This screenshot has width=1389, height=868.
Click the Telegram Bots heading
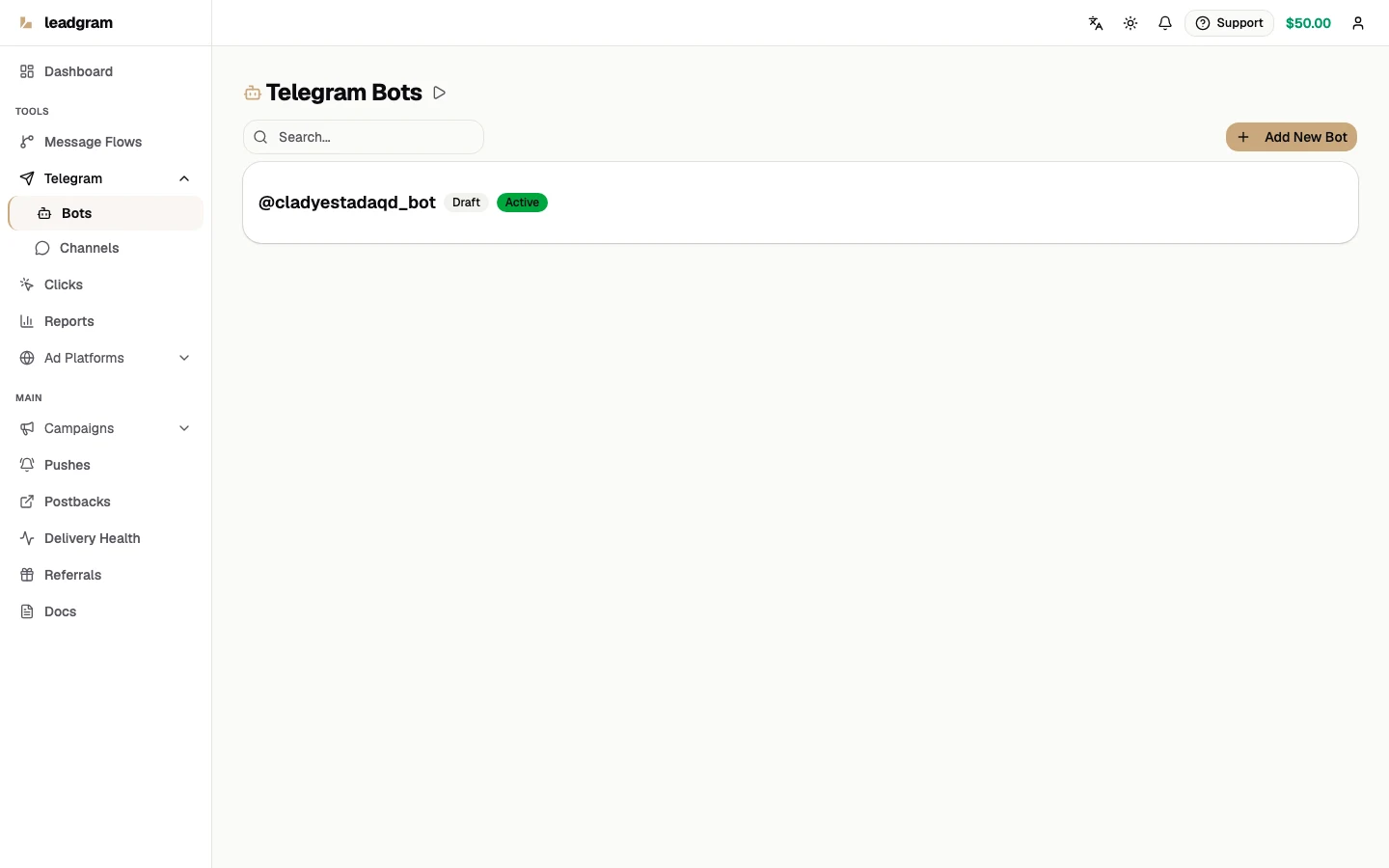[344, 93]
